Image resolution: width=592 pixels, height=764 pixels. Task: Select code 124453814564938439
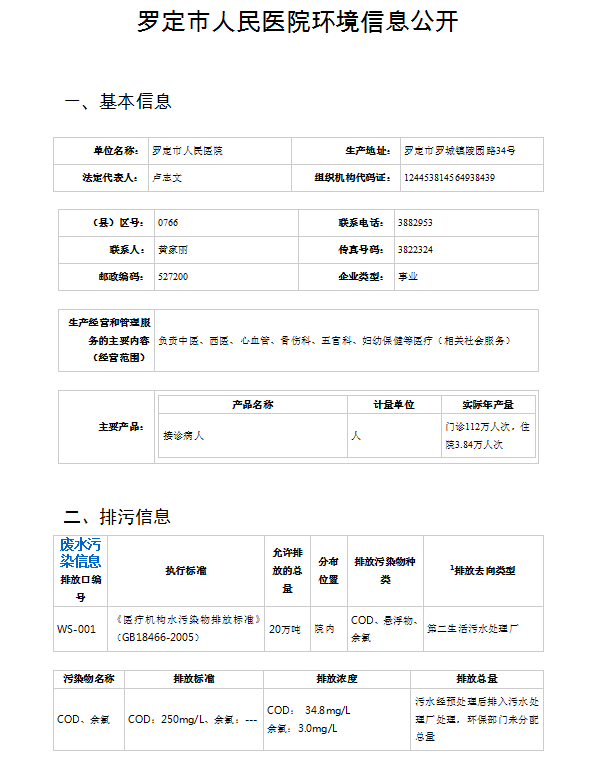(449, 178)
